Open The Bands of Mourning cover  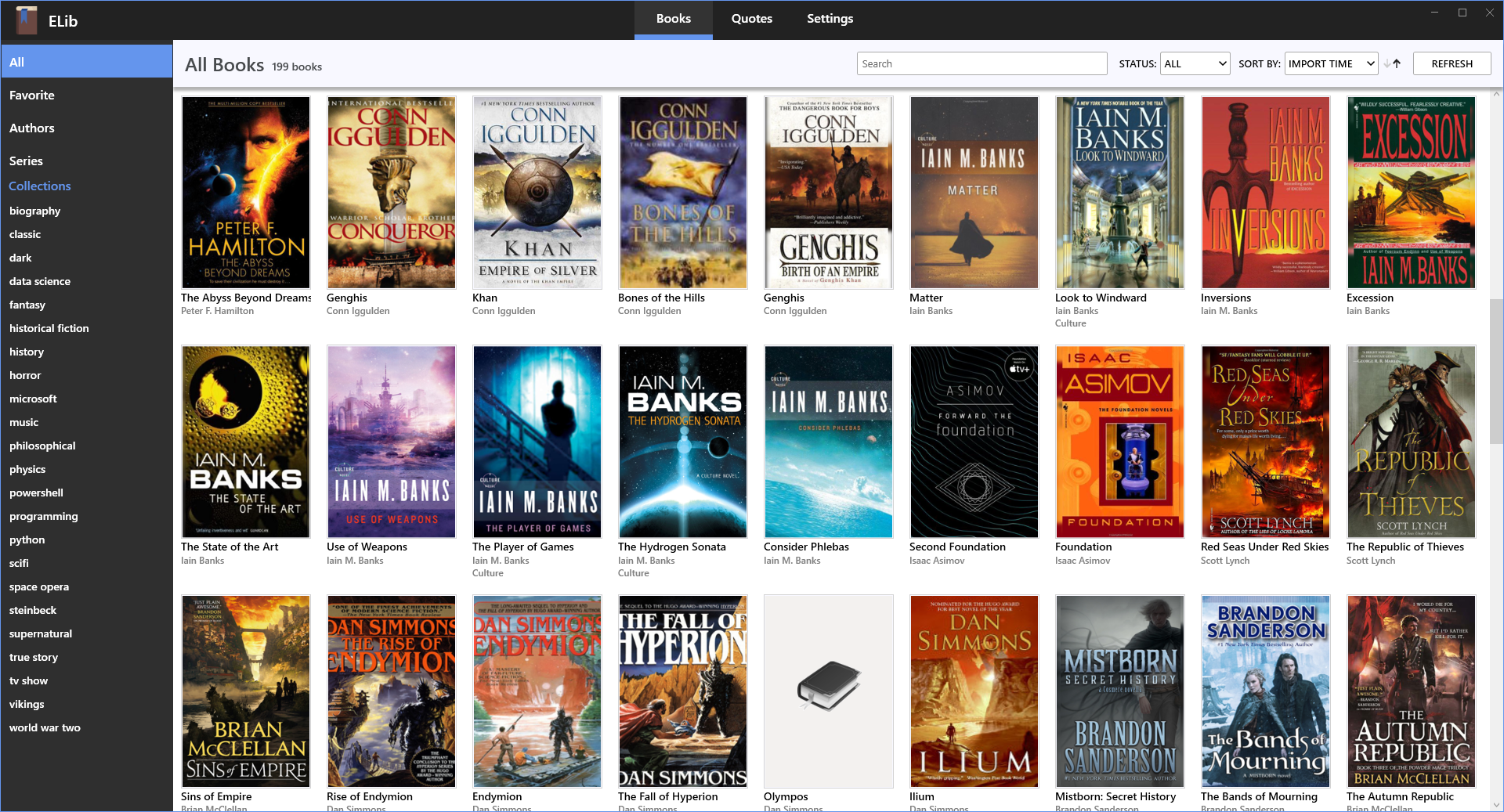(x=1266, y=691)
